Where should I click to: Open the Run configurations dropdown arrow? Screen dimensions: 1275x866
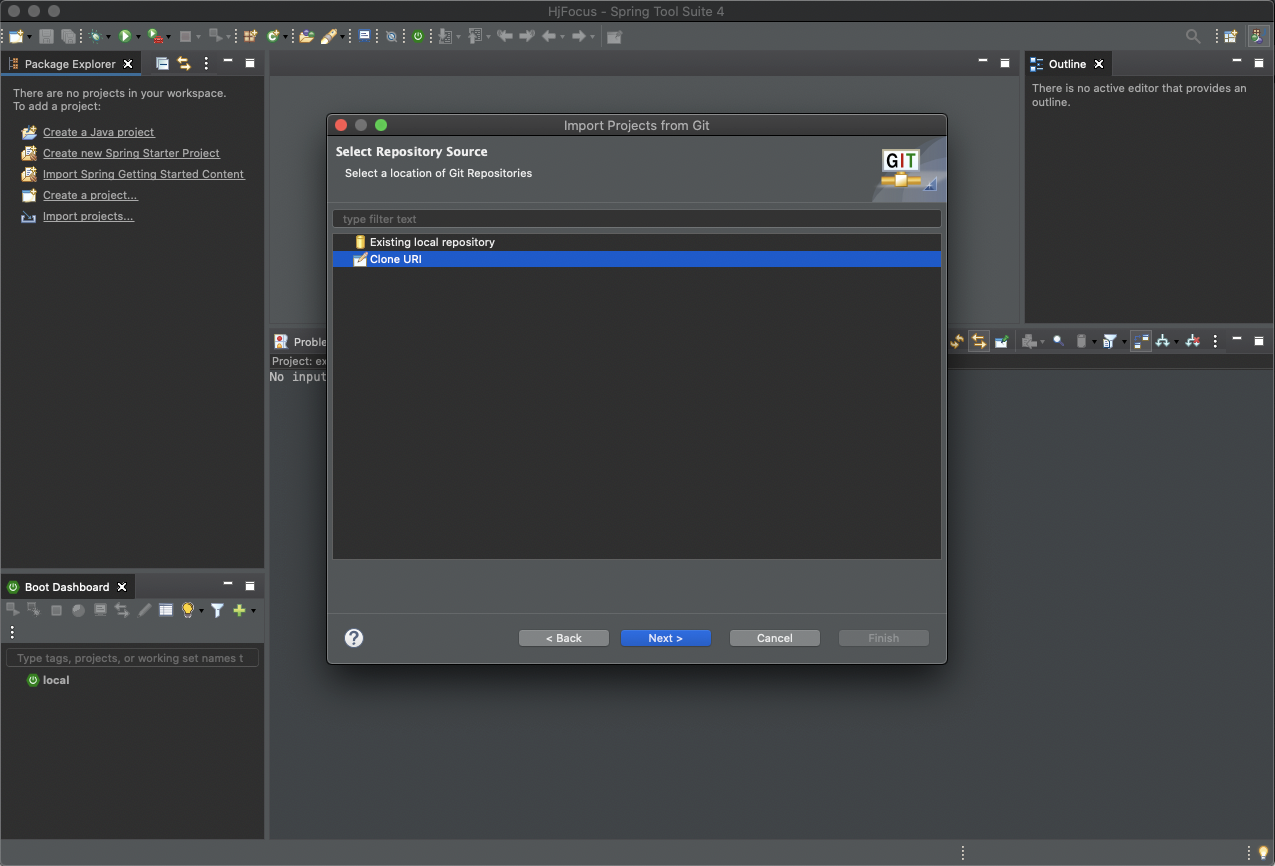pyautogui.click(x=138, y=37)
